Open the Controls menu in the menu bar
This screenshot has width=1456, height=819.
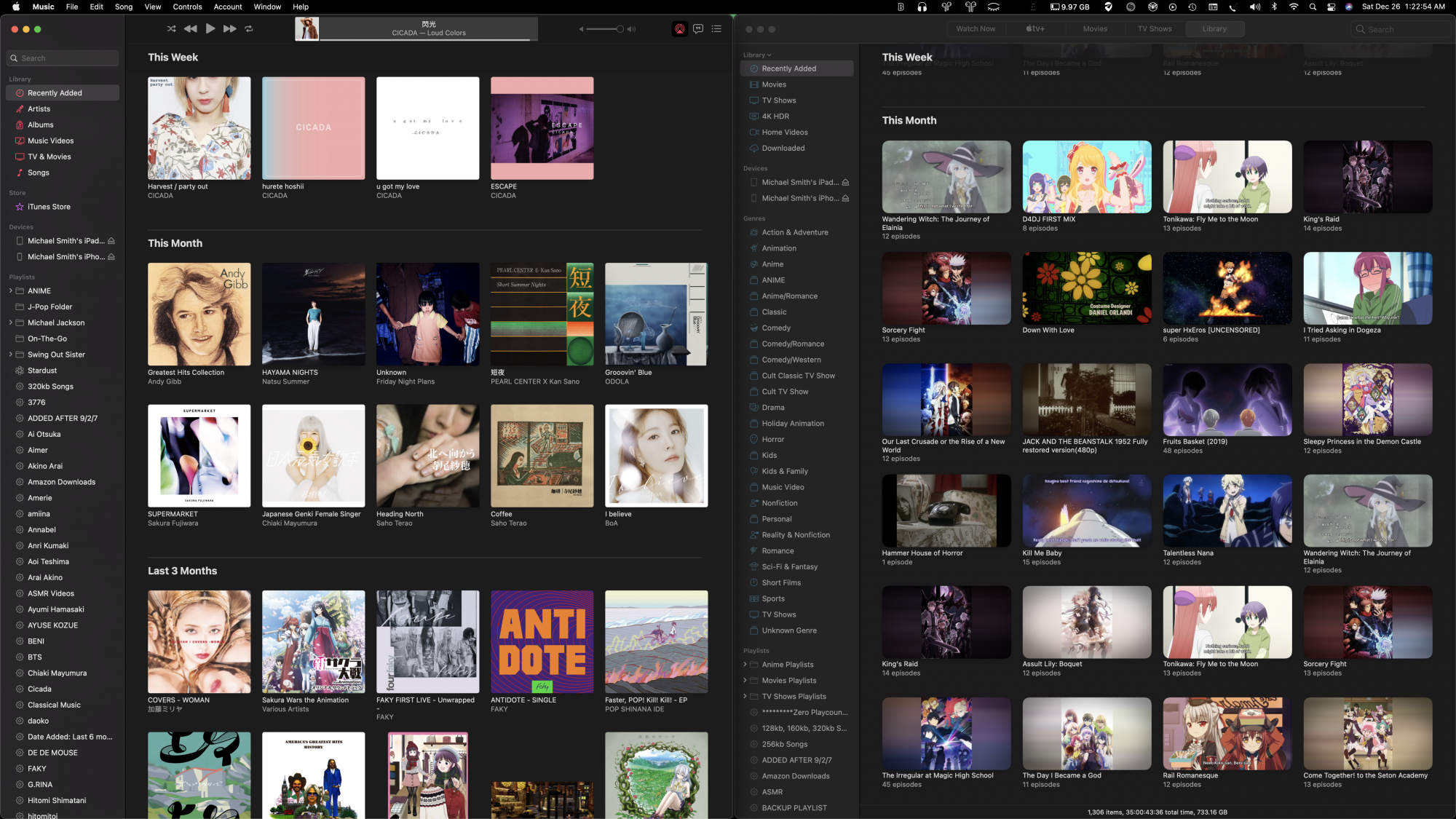click(187, 7)
